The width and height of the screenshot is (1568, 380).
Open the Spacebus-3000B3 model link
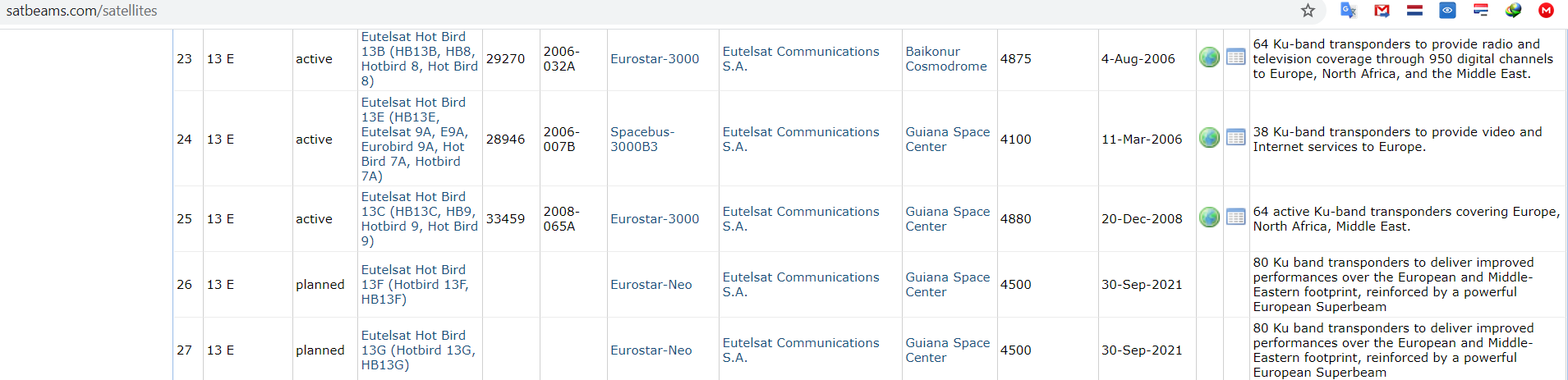642,140
